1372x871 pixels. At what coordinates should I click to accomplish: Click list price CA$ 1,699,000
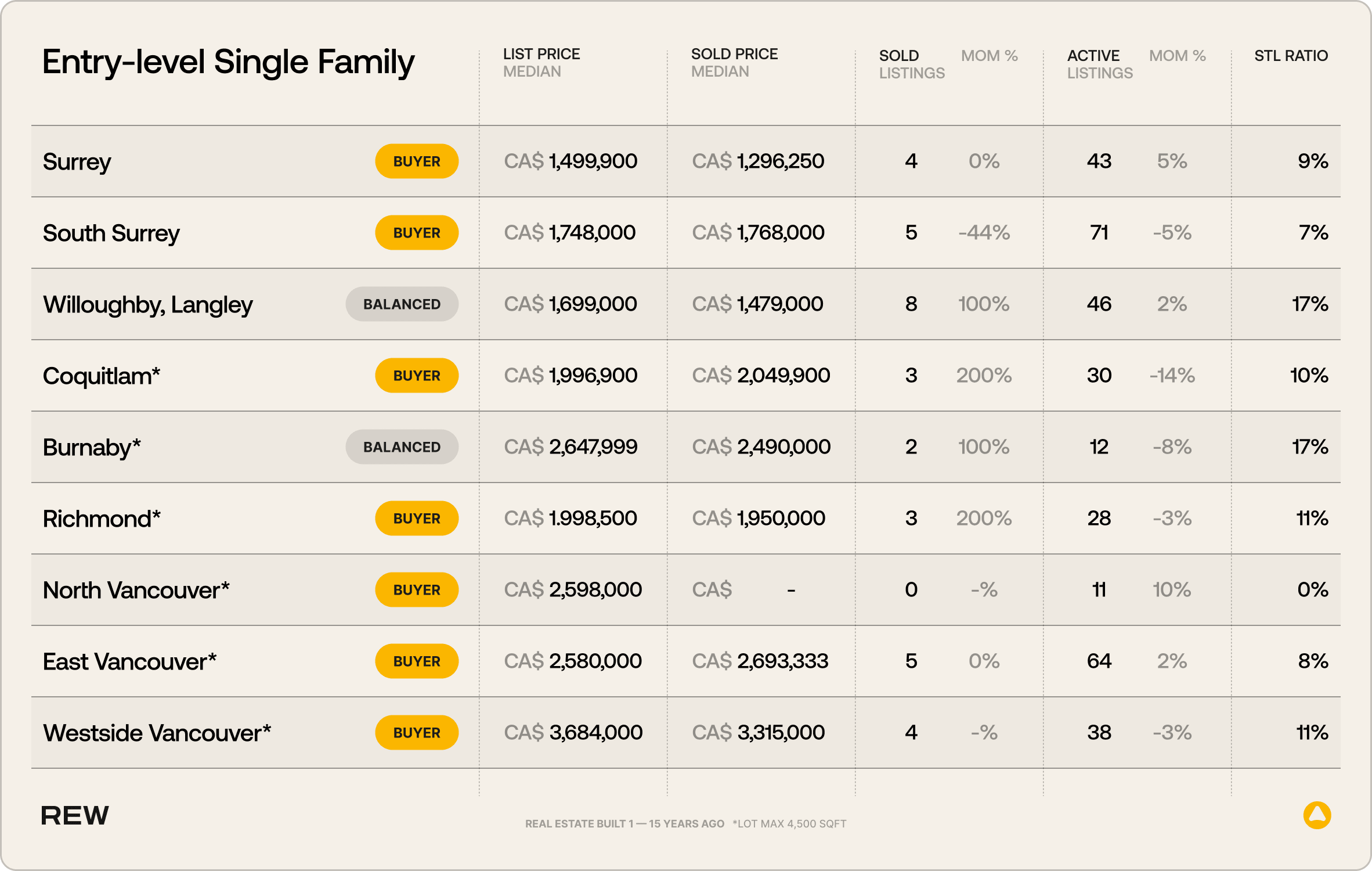coord(571,304)
